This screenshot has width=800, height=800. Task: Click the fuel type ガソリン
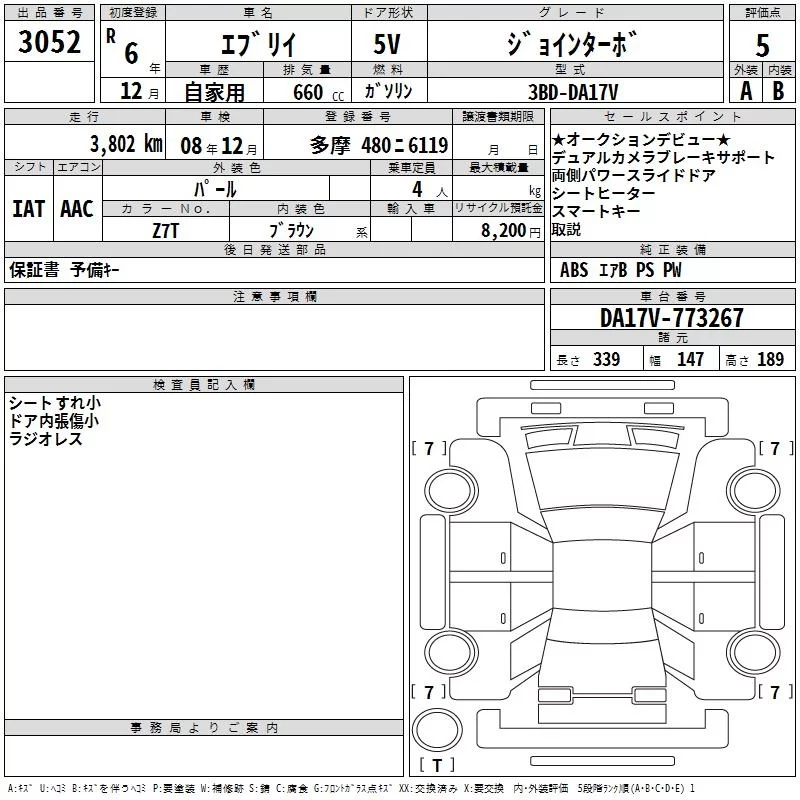[x=388, y=91]
